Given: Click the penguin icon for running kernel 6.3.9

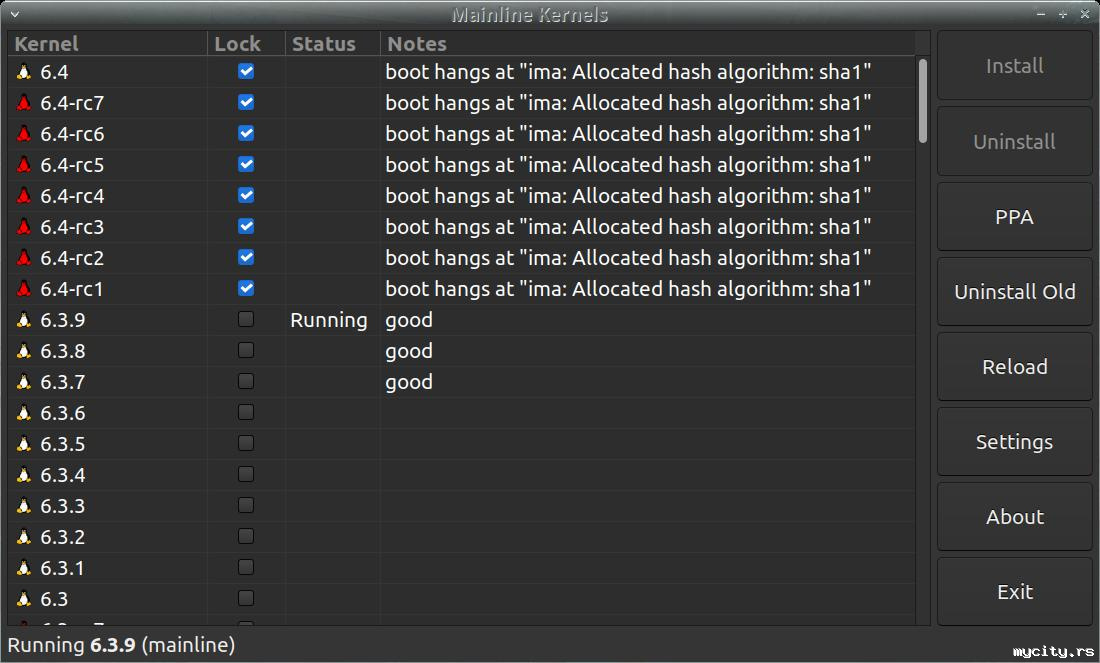Looking at the screenshot, I should pyautogui.click(x=24, y=320).
